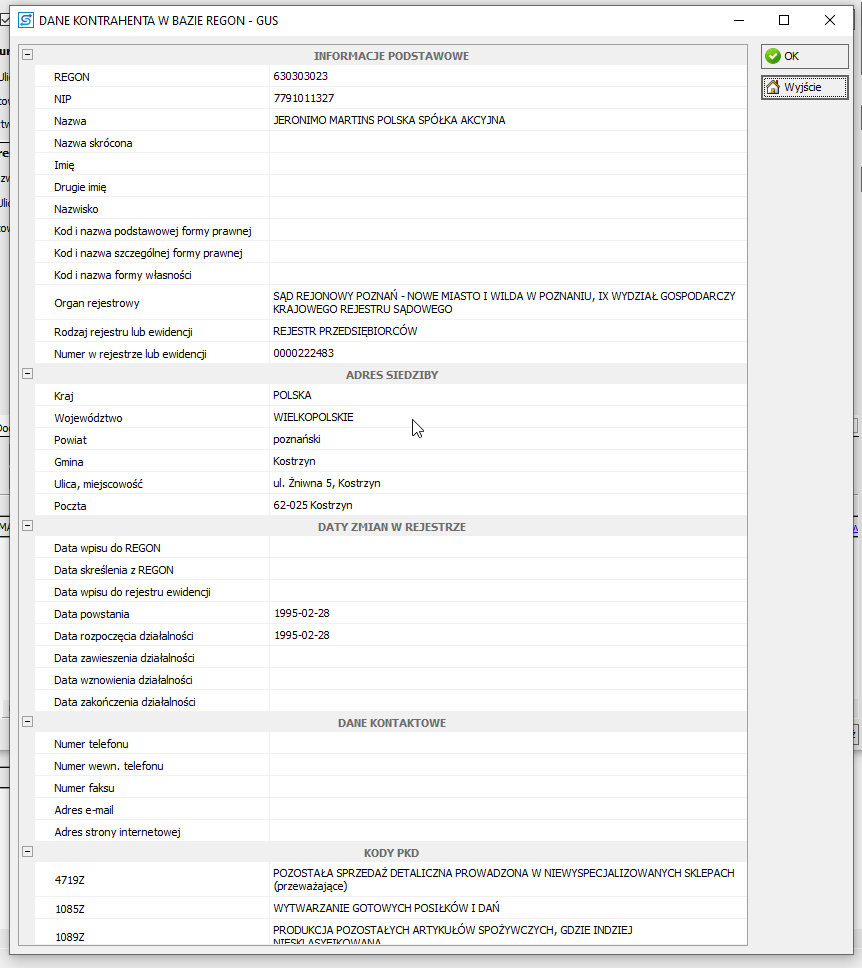Image resolution: width=862 pixels, height=968 pixels.
Task: Click the name JERONIMO MARTINS POLSKA SPÓŁKA AKCYJNA
Action: (389, 120)
